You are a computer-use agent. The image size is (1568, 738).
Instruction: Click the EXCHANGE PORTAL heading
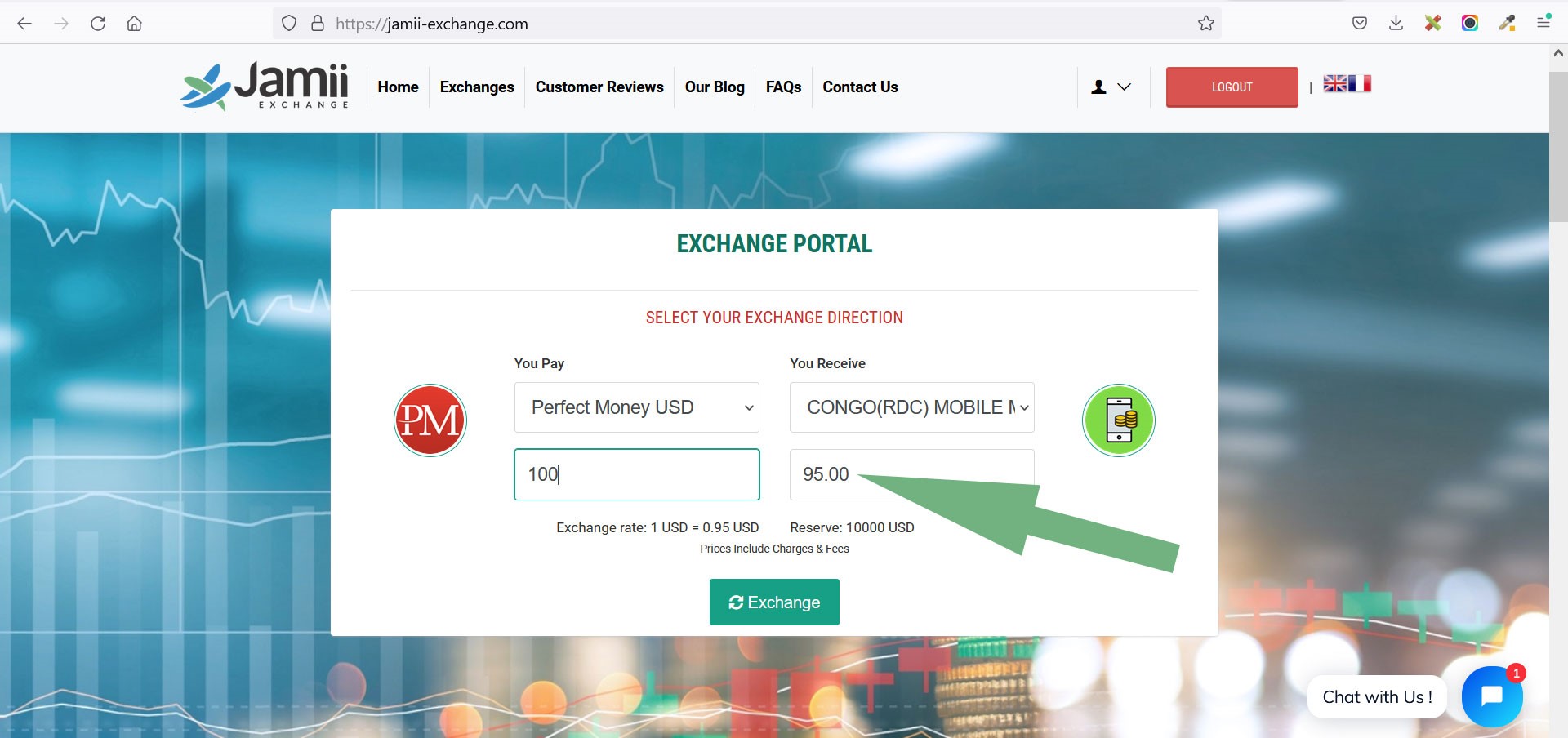point(774,243)
